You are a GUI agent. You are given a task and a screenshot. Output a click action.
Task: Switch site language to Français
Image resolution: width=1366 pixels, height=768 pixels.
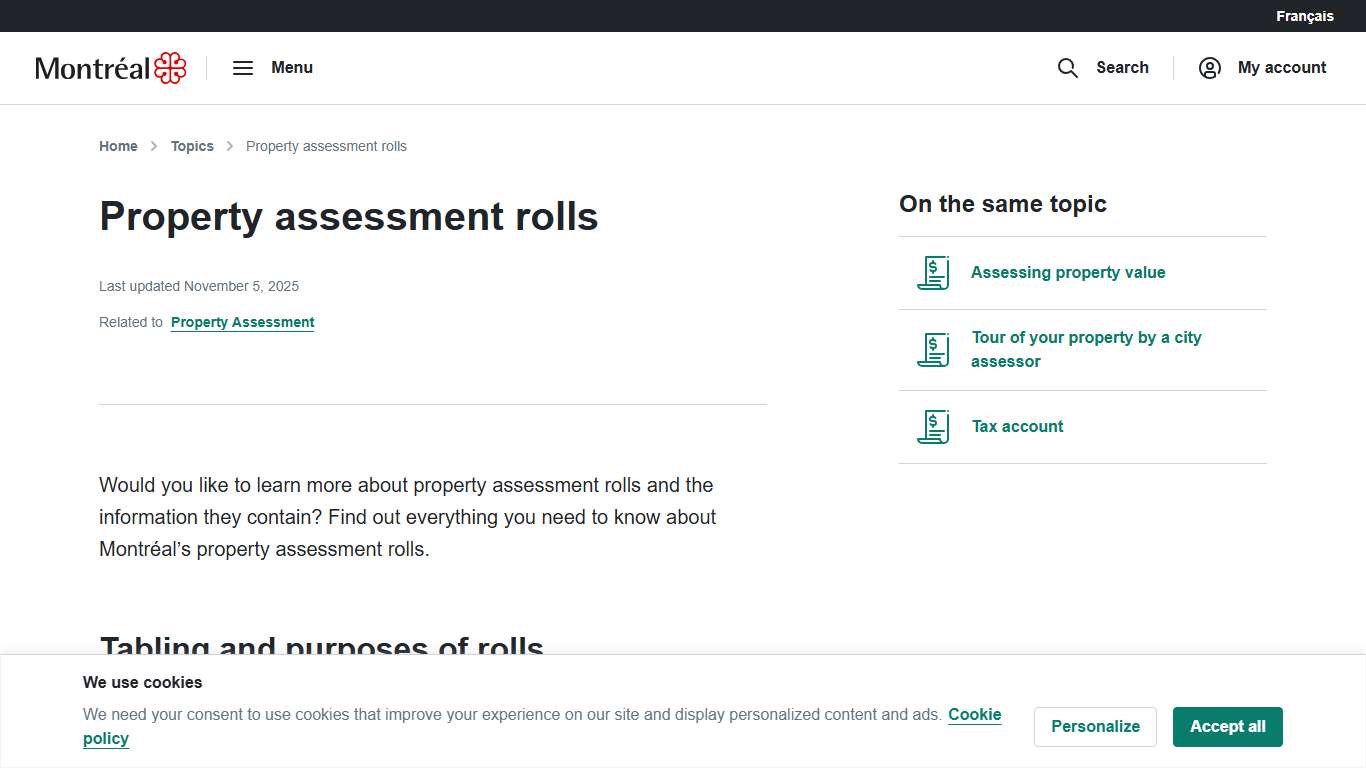pos(1304,15)
